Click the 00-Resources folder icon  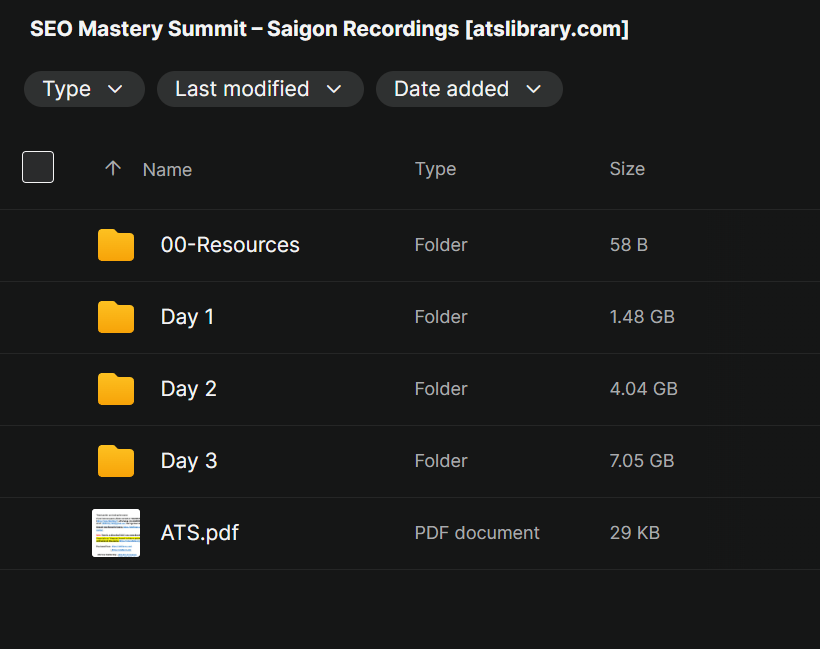tap(116, 245)
